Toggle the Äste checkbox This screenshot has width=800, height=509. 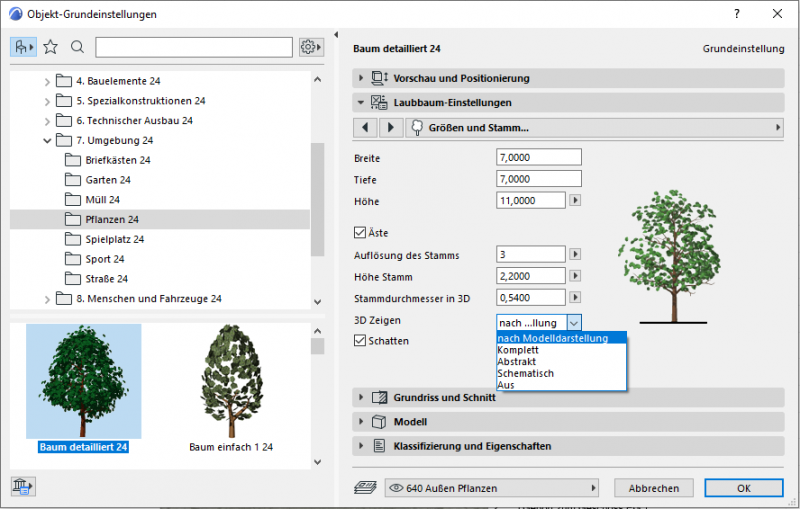click(361, 232)
